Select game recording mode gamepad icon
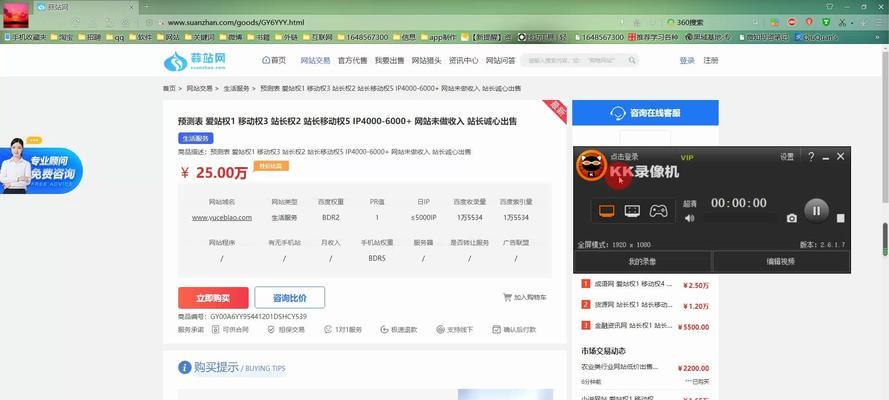 658,211
